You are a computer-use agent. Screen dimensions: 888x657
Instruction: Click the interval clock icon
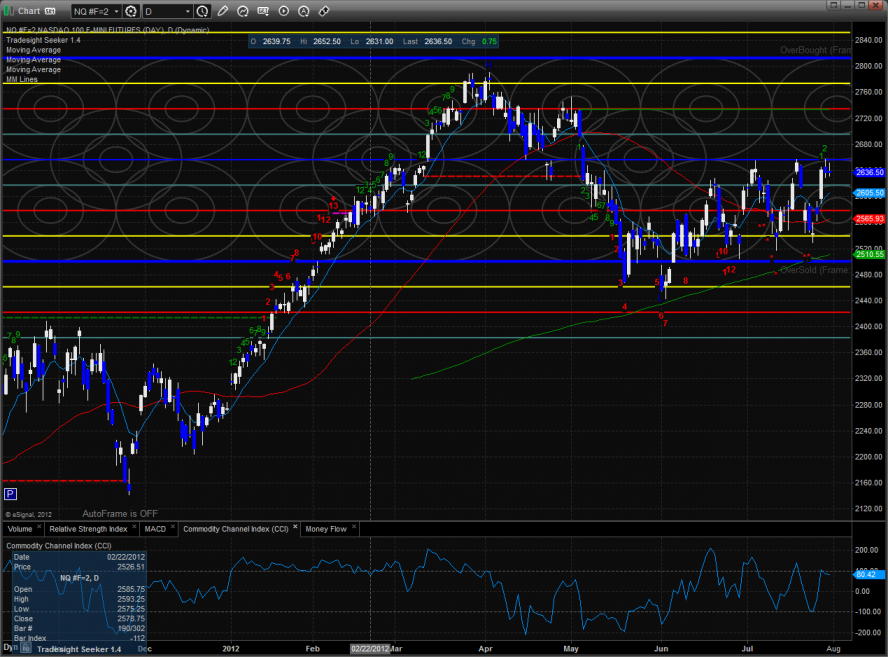pos(203,11)
